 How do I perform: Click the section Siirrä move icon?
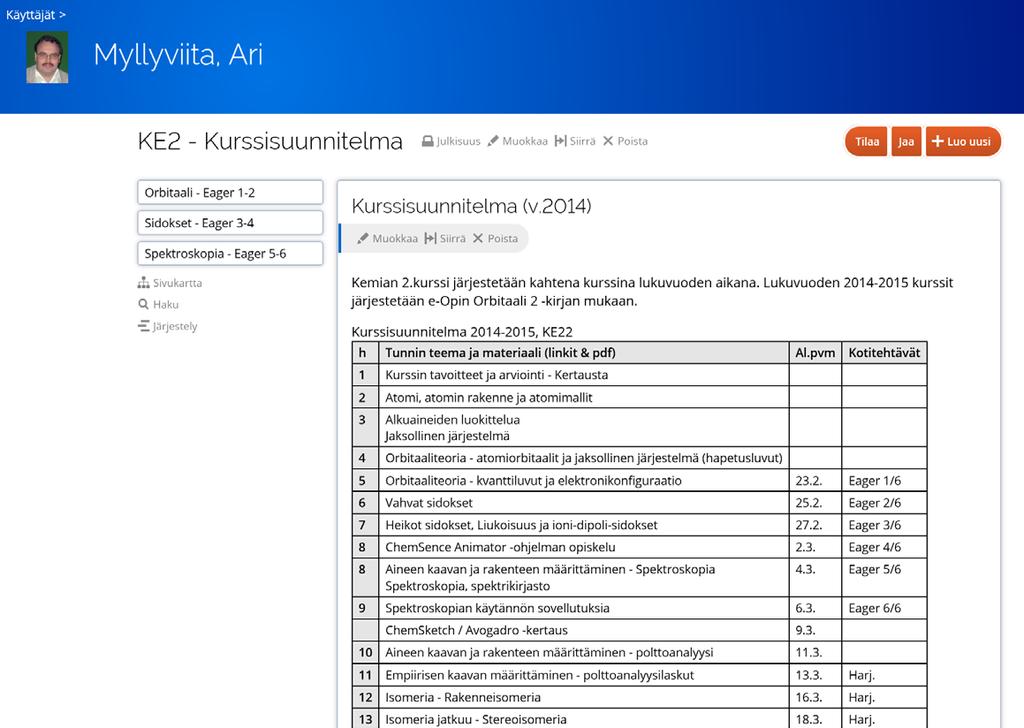(430, 238)
